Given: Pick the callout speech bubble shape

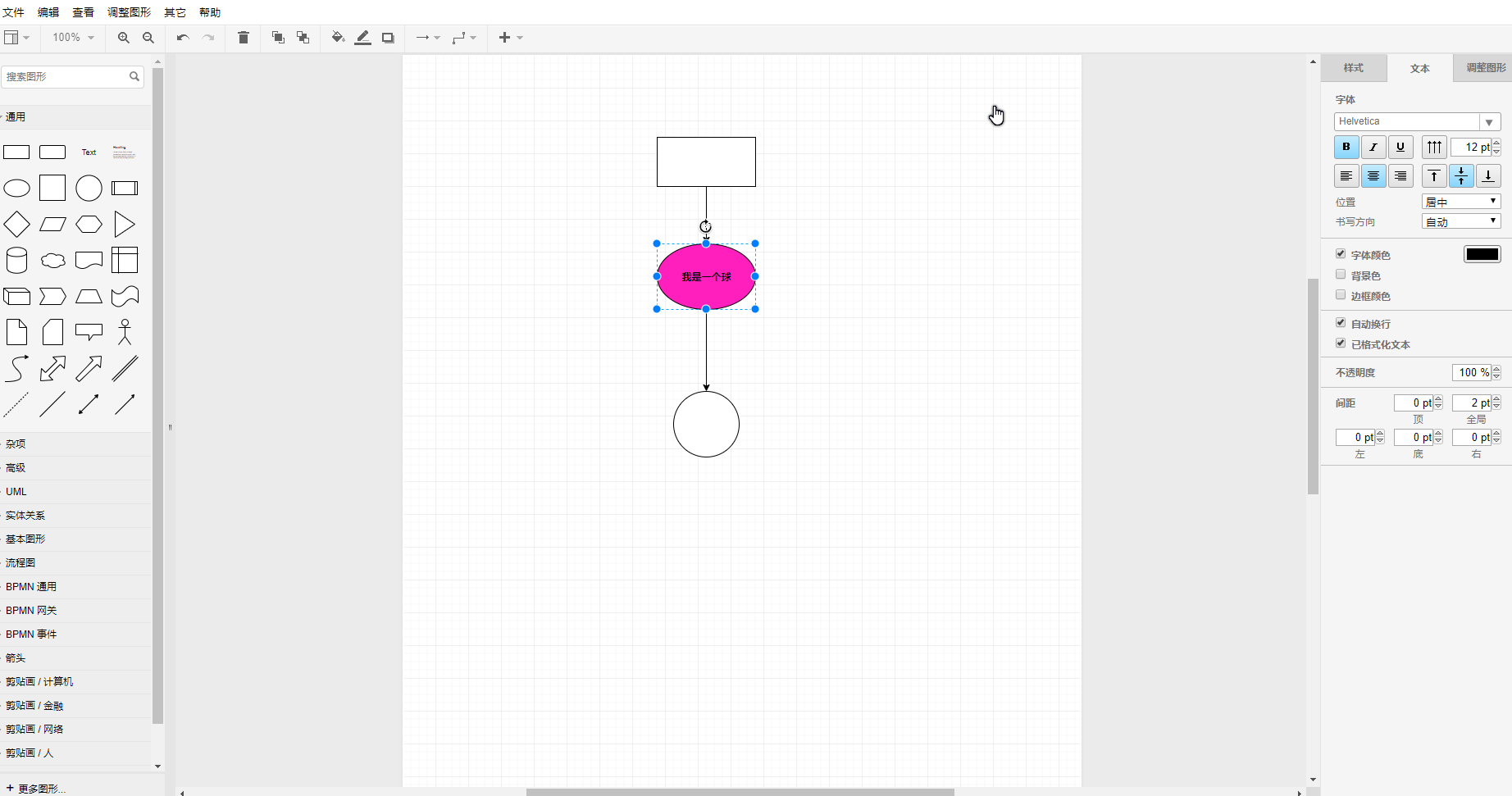Looking at the screenshot, I should [x=89, y=331].
